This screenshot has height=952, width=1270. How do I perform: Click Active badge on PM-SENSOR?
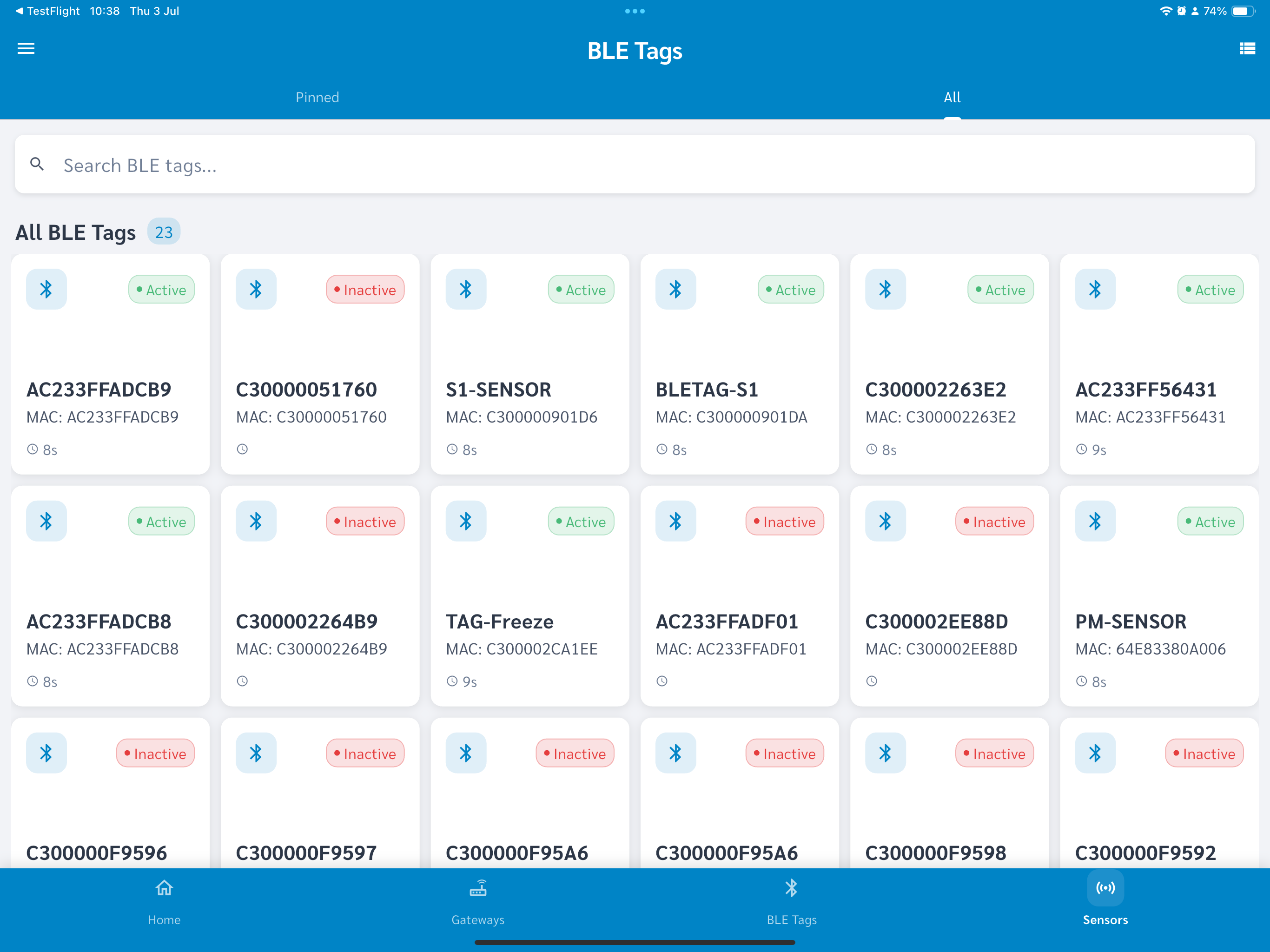pyautogui.click(x=1211, y=522)
